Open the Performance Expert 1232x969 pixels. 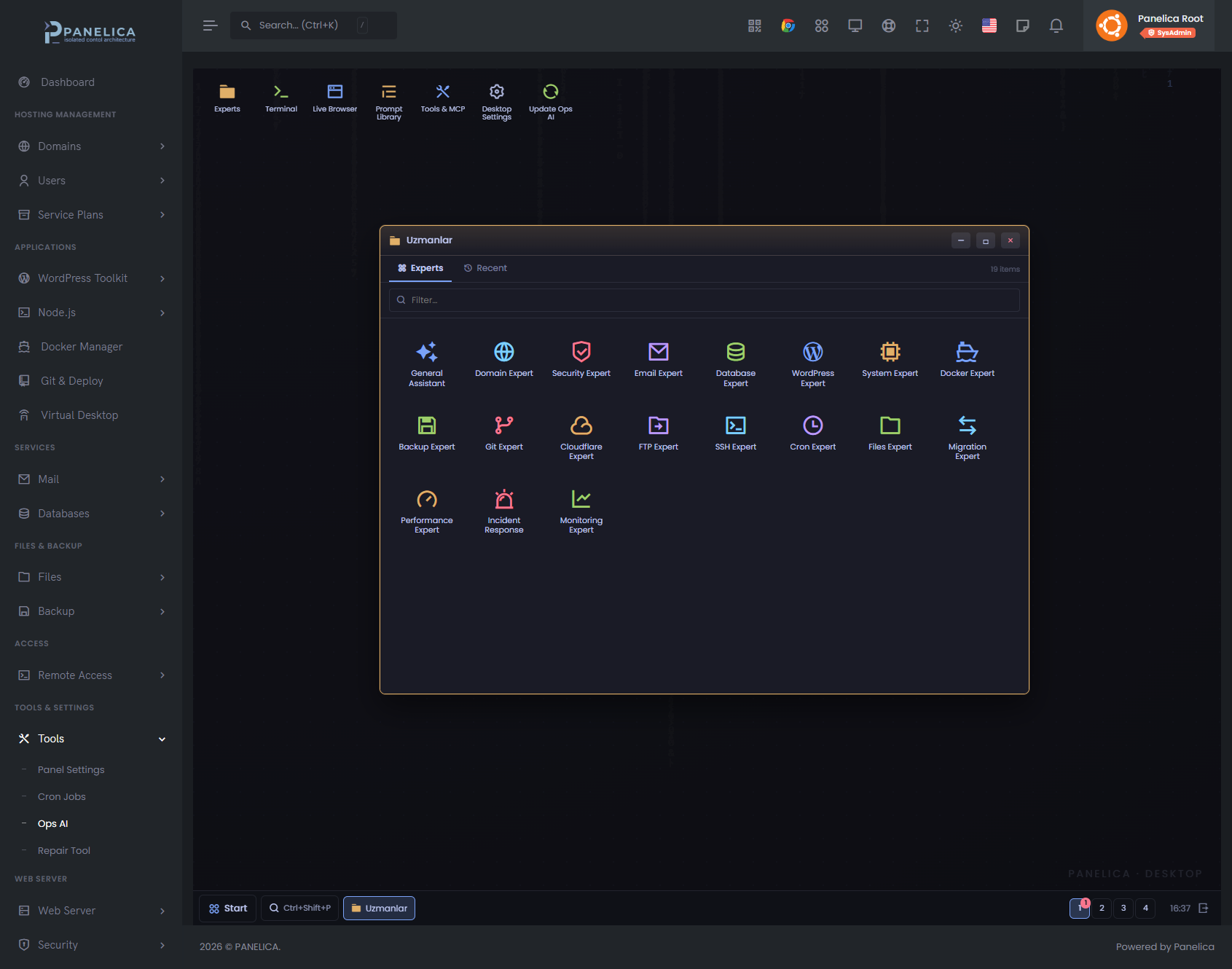pyautogui.click(x=427, y=511)
